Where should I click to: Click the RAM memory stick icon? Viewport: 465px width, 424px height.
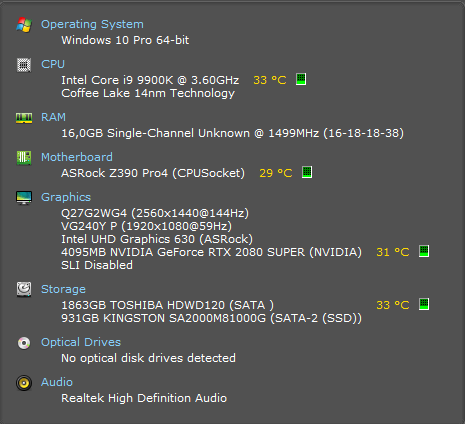[x=24, y=118]
